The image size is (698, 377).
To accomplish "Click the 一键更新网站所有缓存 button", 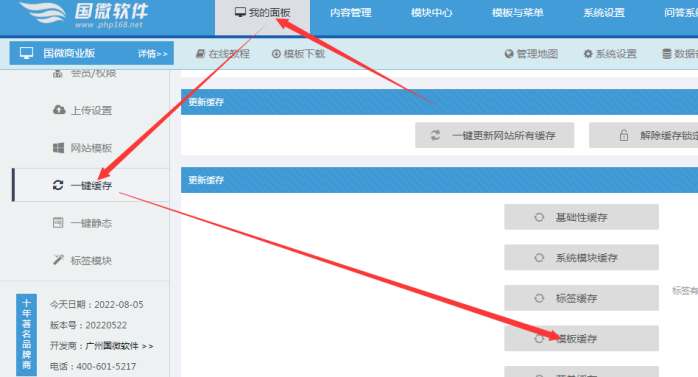I will 495,135.
